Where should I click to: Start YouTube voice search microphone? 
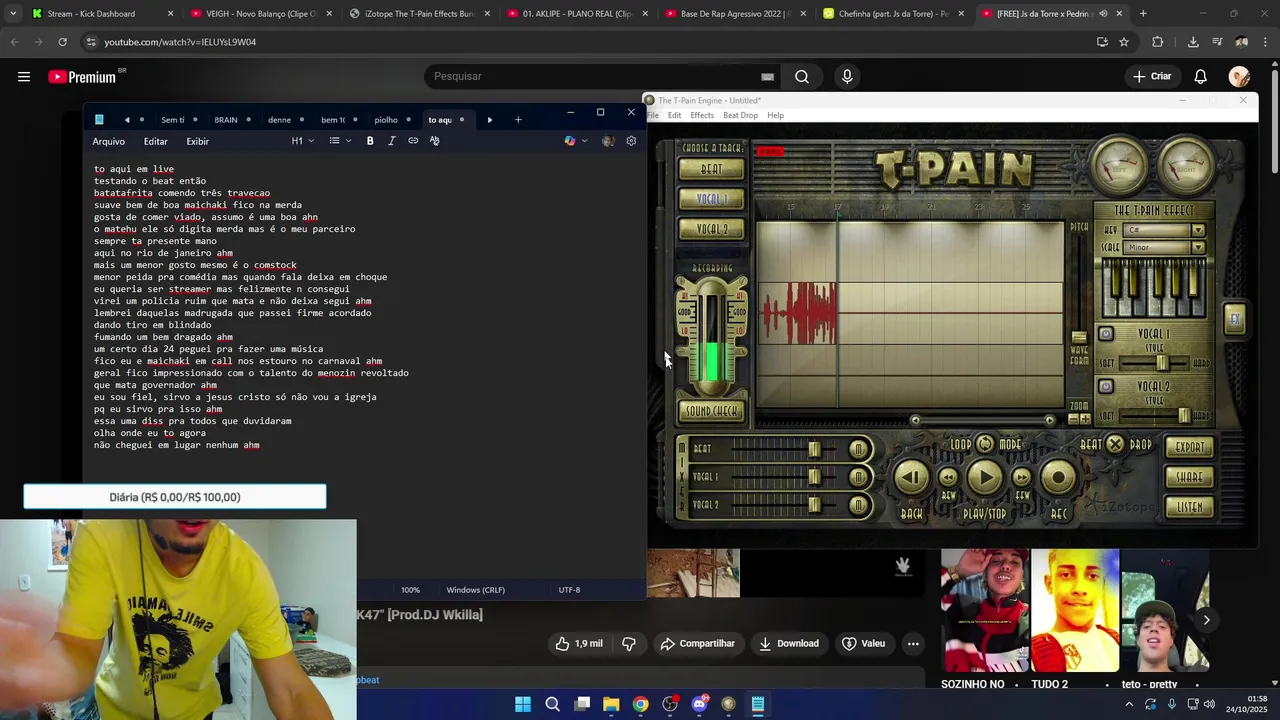847,77
